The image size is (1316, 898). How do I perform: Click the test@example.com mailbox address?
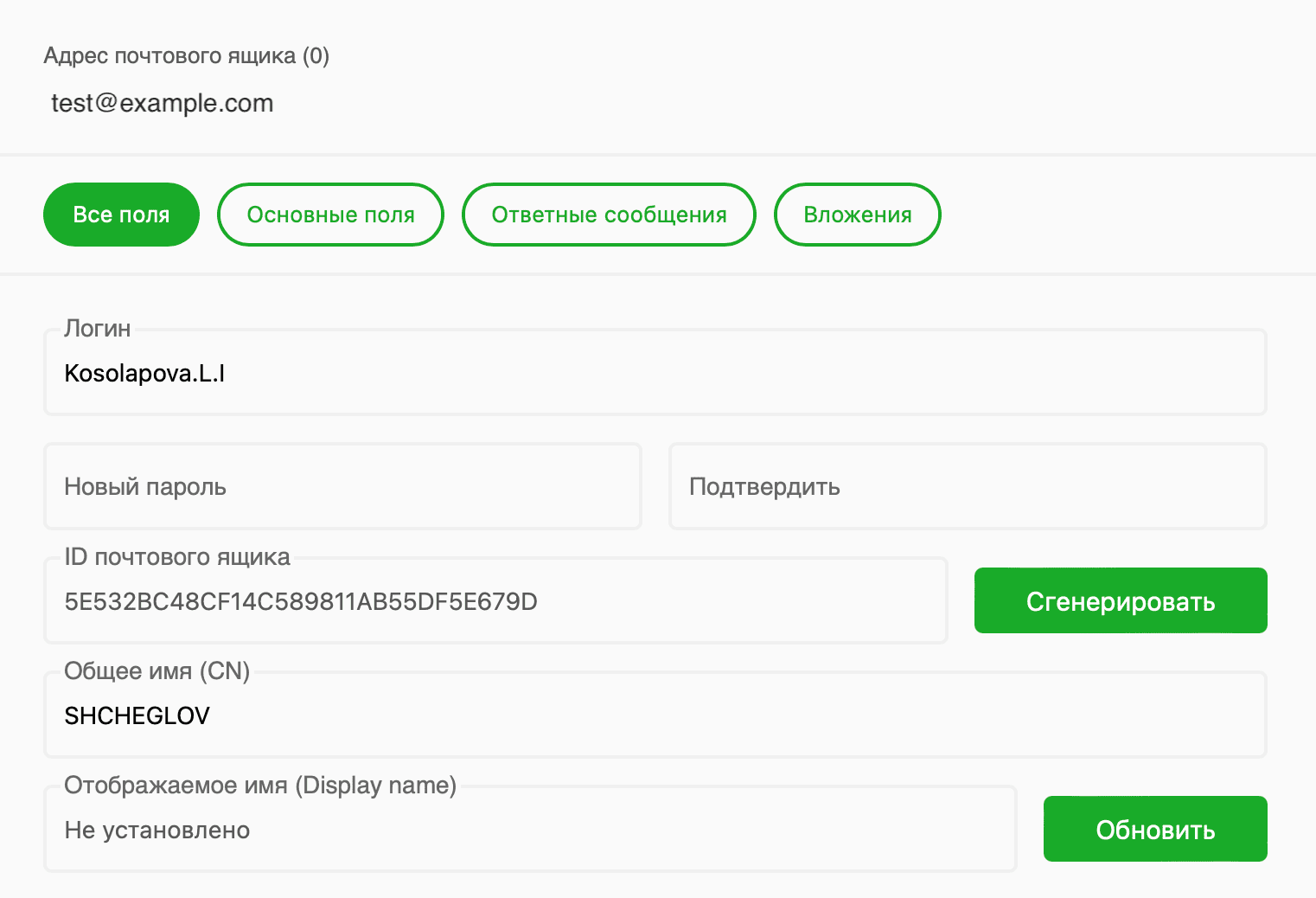point(162,103)
